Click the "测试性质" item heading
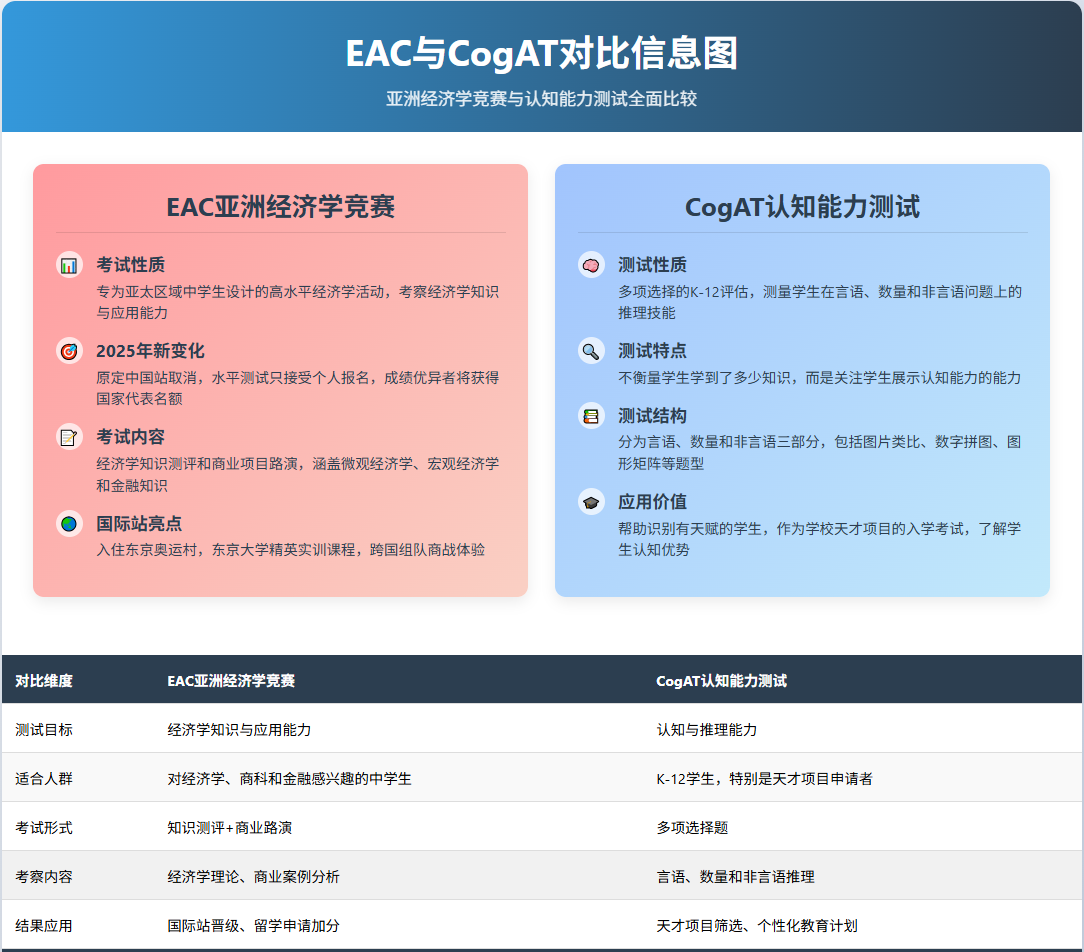1084x952 pixels. (x=653, y=265)
